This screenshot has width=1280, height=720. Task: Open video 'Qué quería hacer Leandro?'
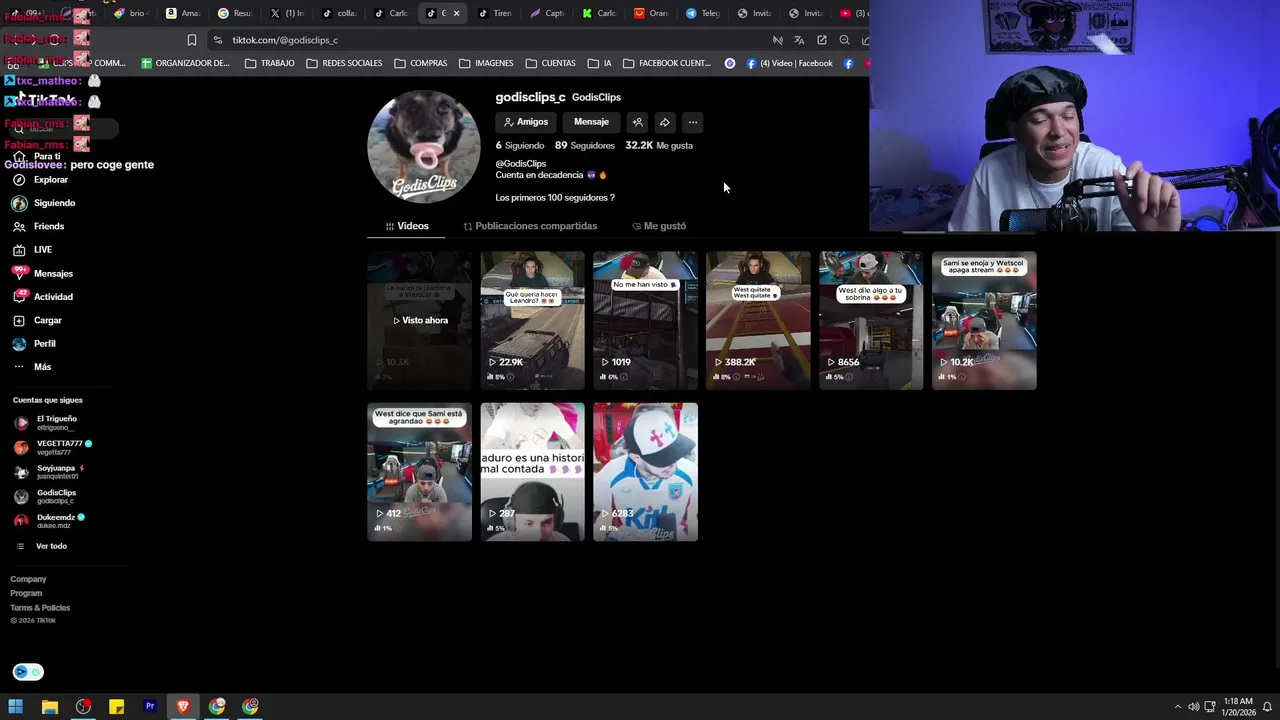click(533, 320)
